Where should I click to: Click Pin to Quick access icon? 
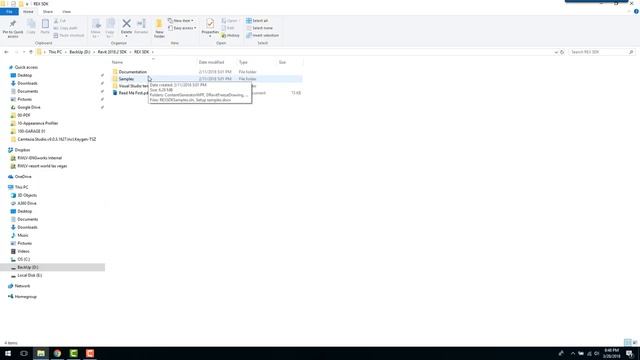(x=13, y=24)
